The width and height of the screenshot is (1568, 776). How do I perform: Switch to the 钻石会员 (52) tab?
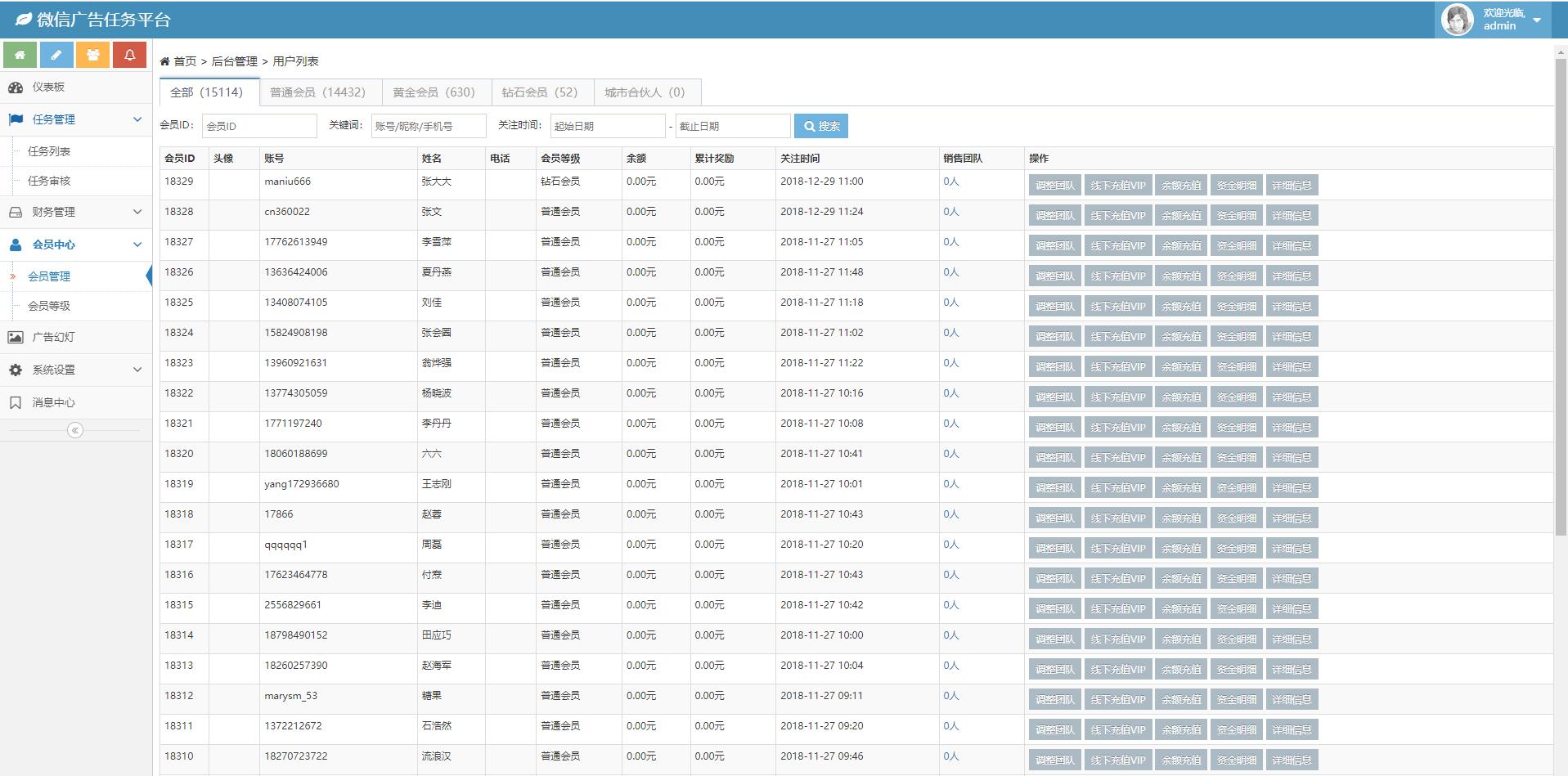pyautogui.click(x=539, y=92)
